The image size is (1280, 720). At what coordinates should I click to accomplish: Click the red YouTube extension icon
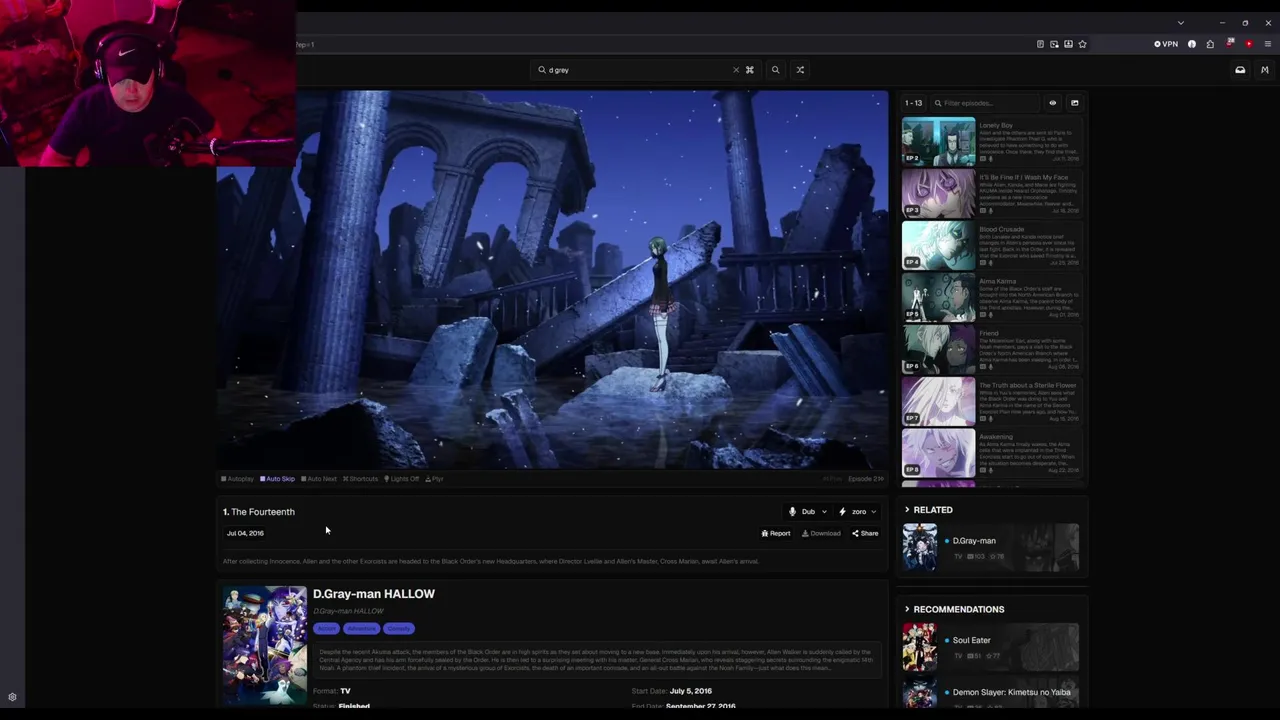pyautogui.click(x=1248, y=44)
